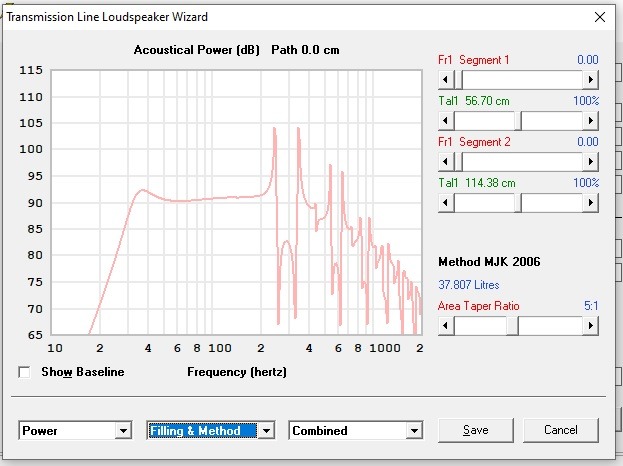The height and width of the screenshot is (466, 623).
Task: Cancel the Loudspeaker Wizard dialog
Action: point(561,430)
